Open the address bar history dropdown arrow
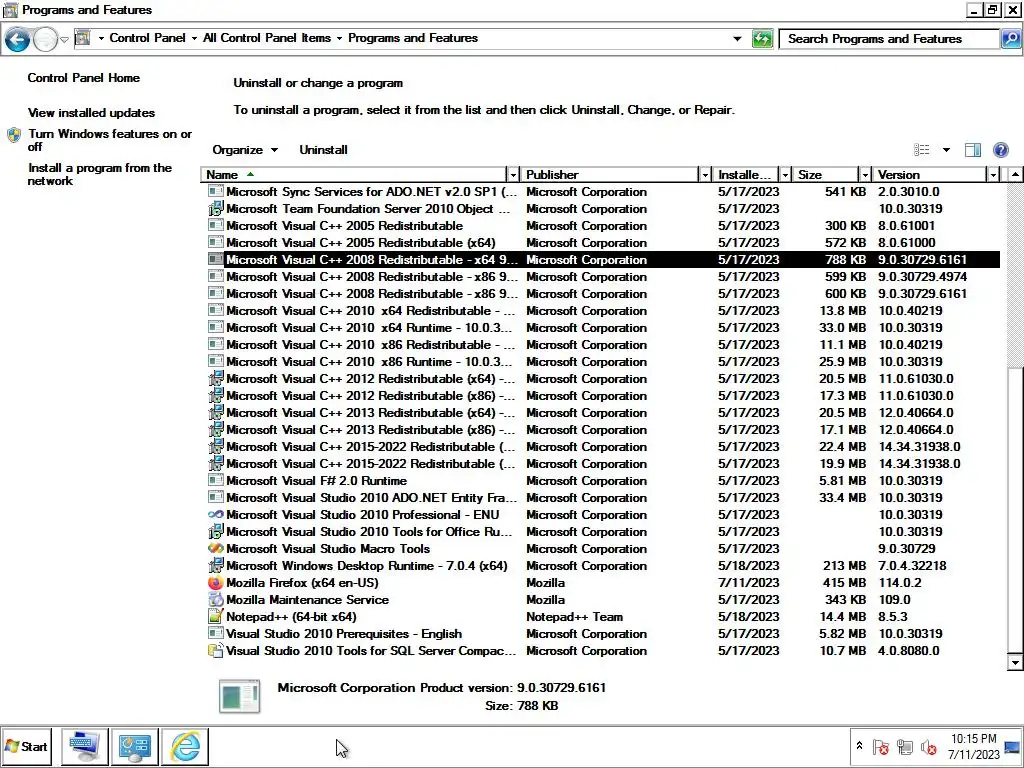This screenshot has width=1024, height=768. [x=737, y=39]
